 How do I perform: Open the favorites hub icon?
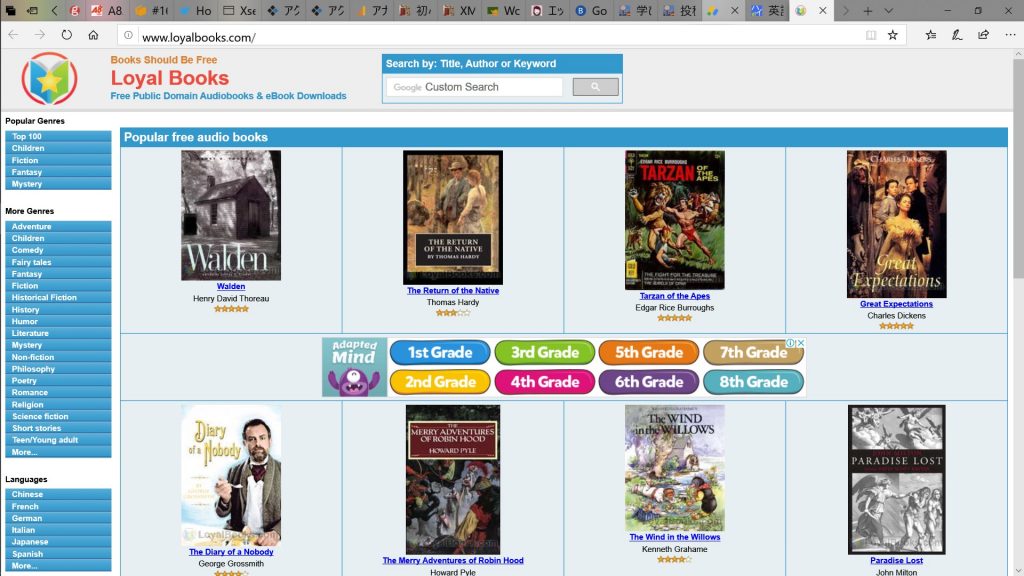click(931, 35)
